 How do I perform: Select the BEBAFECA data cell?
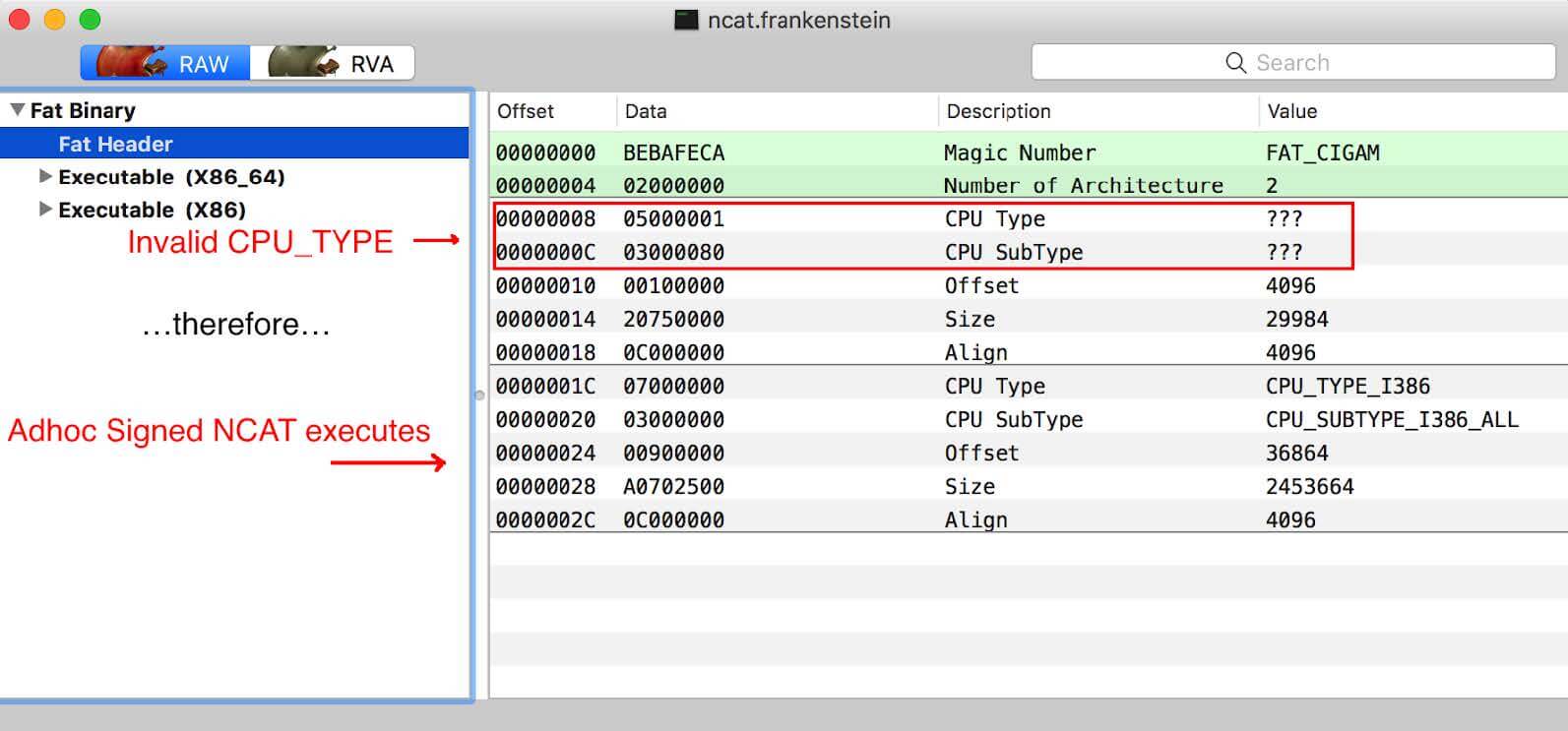click(673, 152)
